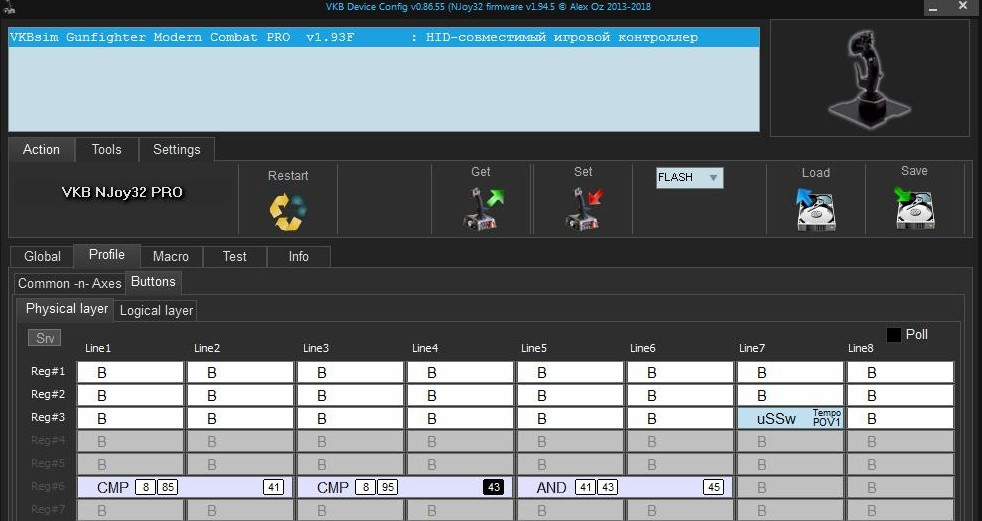Click the Reg#2 Line7 B cell
982x521 pixels.
[790, 396]
